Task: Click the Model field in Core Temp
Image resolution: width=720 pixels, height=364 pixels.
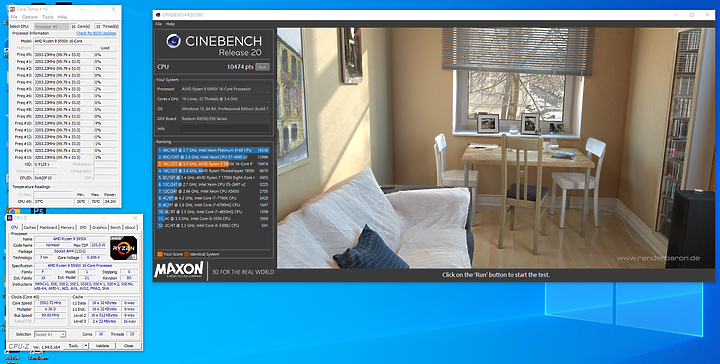Action: point(76,41)
